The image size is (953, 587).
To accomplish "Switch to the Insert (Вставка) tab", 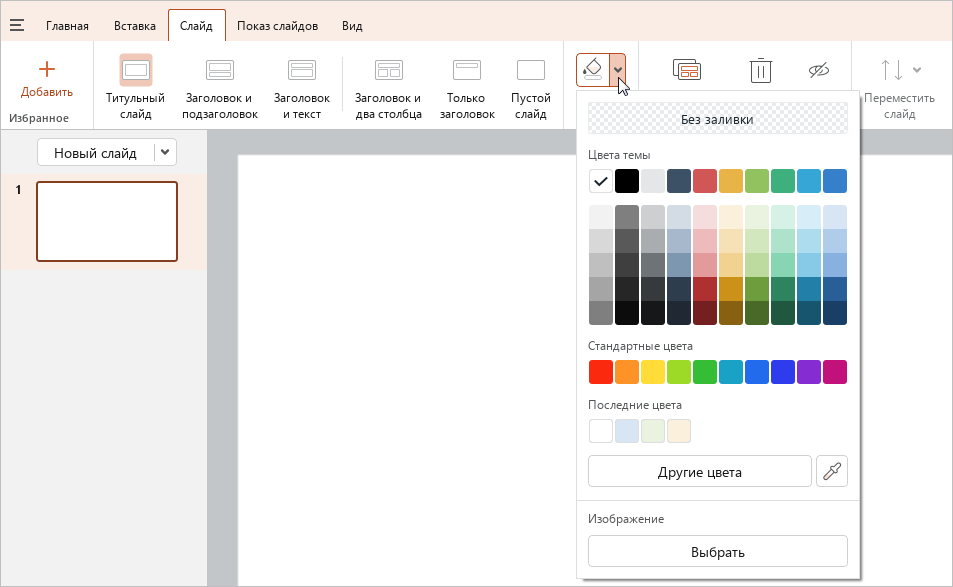I will click(x=135, y=26).
